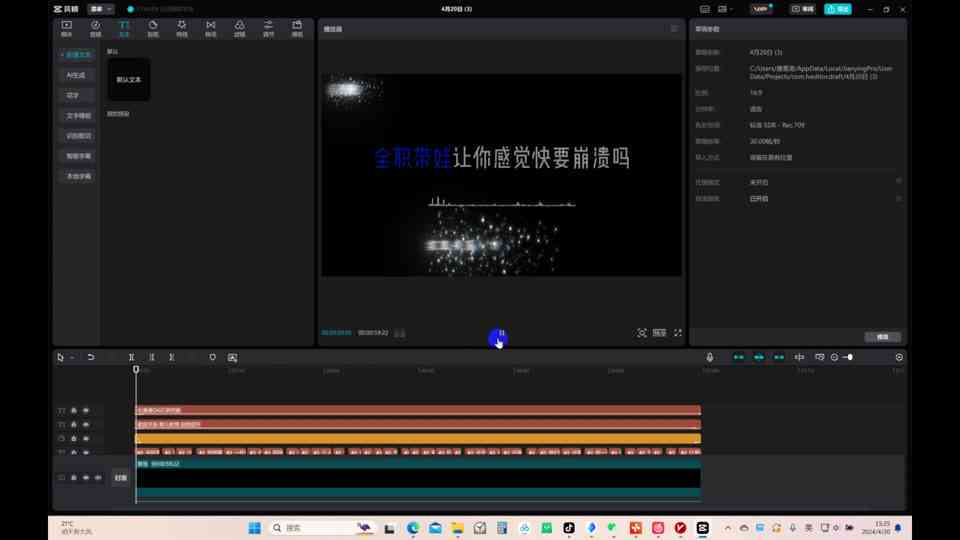
Task: Select 识别歌词 in the text sidebar
Action: click(x=77, y=136)
